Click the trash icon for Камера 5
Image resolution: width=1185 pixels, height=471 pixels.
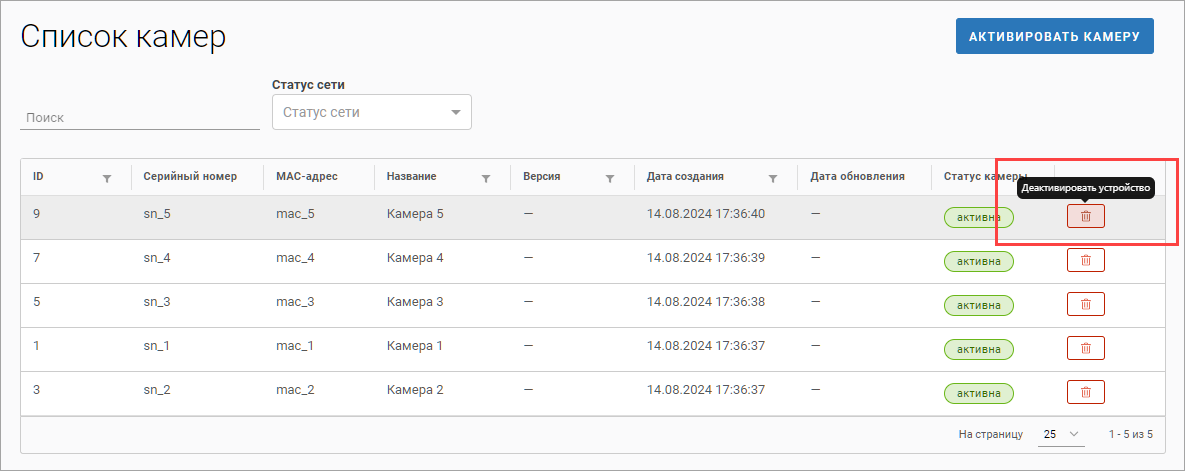(1085, 216)
